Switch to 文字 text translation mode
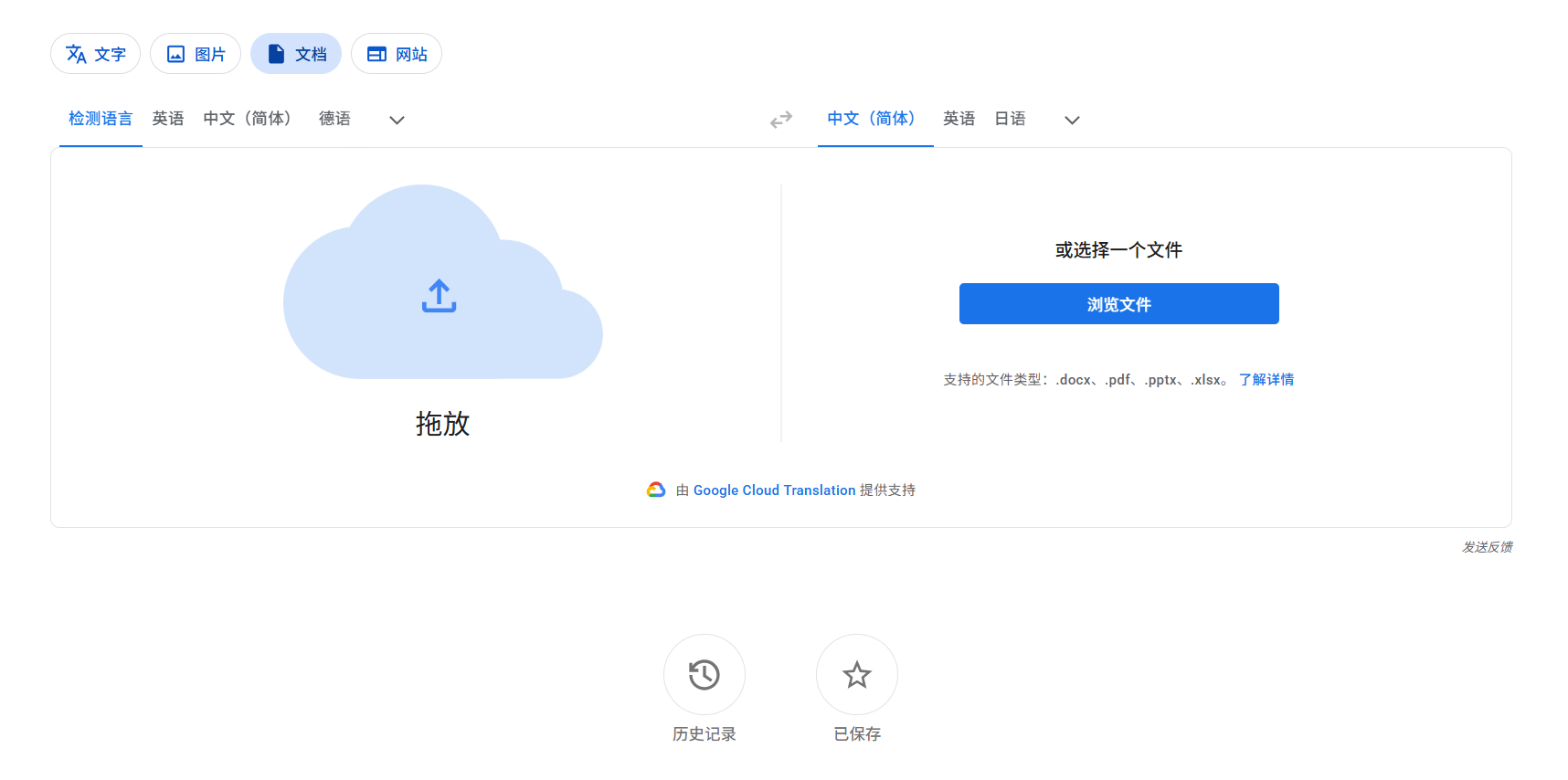The image size is (1568, 780). tap(95, 54)
